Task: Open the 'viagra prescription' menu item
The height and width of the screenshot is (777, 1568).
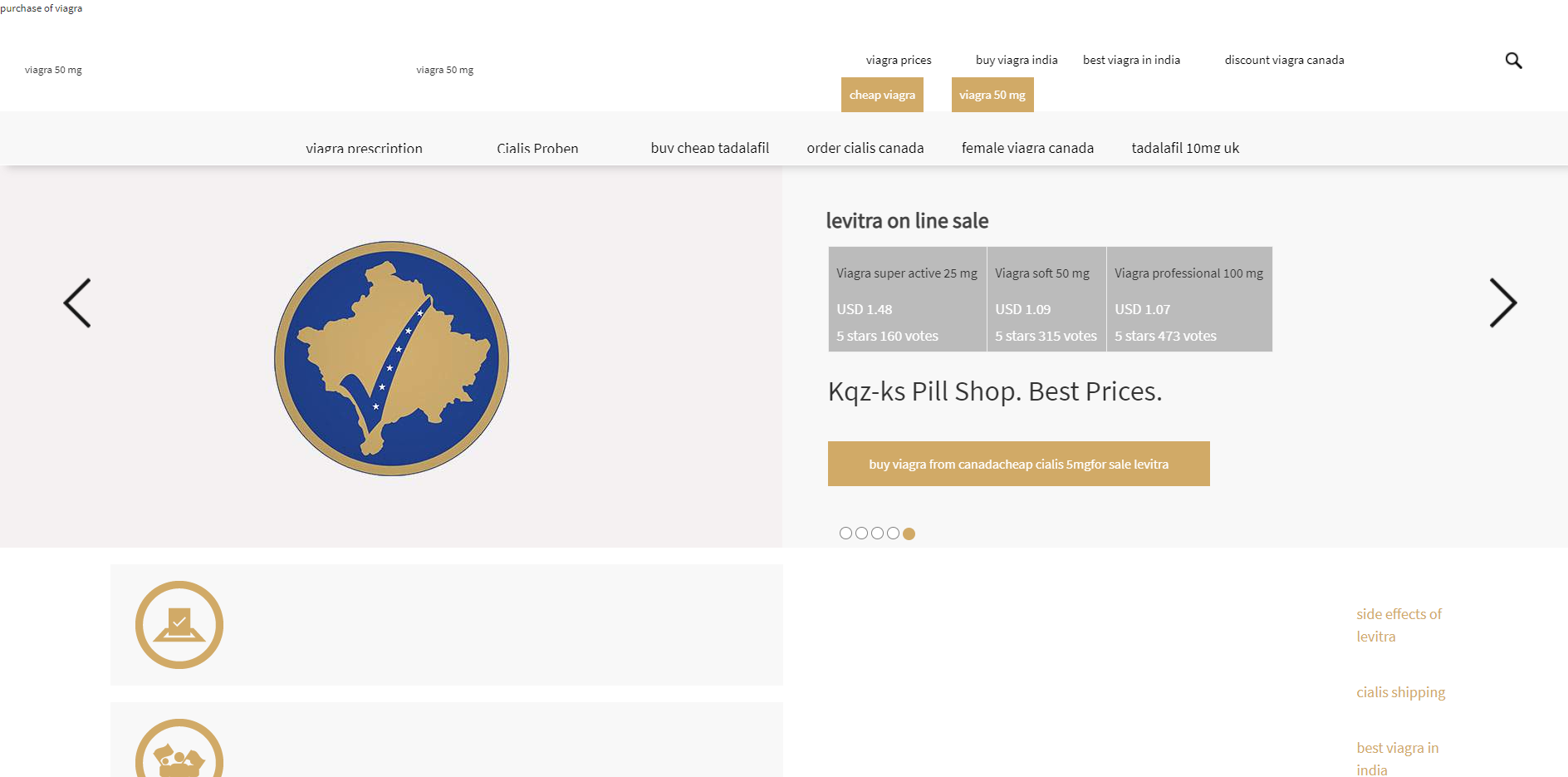Action: tap(364, 148)
